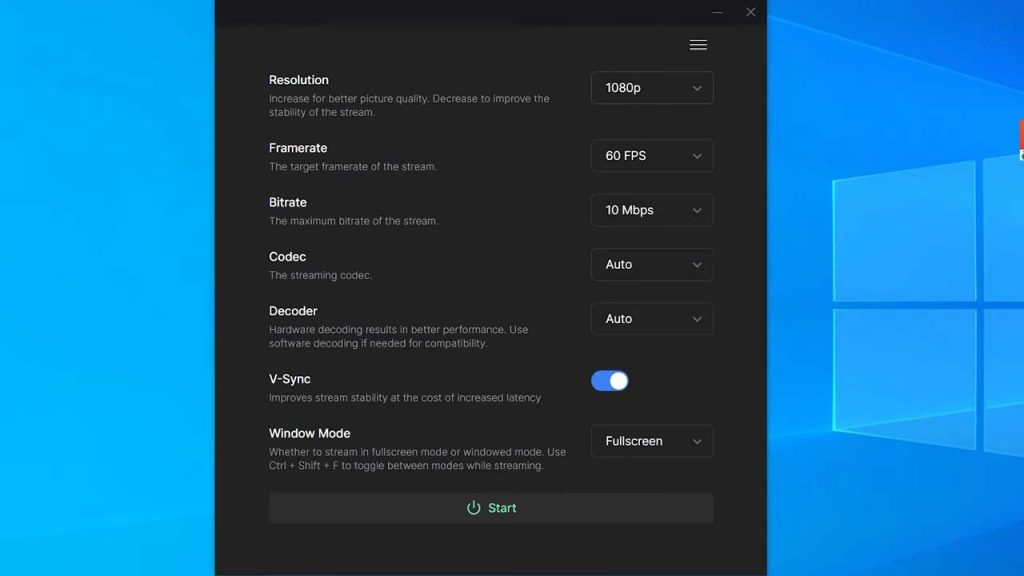1024x576 pixels.
Task: Click the Resolution setting label
Action: click(x=298, y=80)
